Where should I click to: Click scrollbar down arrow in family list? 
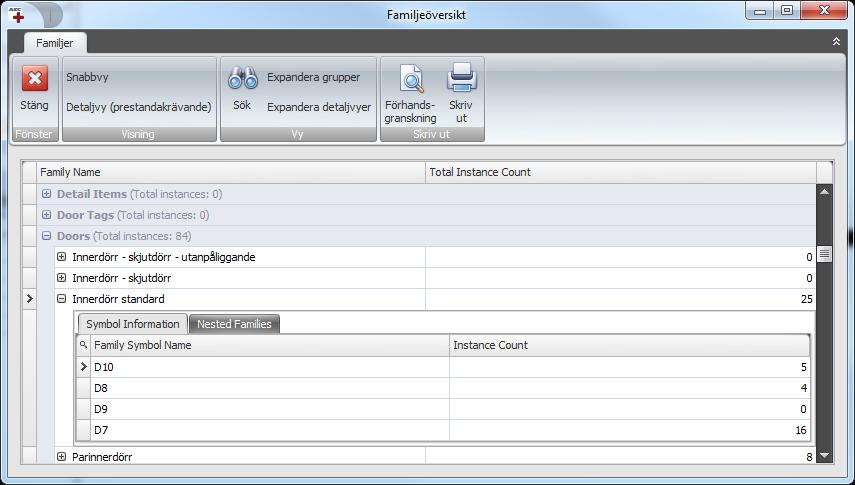[x=824, y=455]
